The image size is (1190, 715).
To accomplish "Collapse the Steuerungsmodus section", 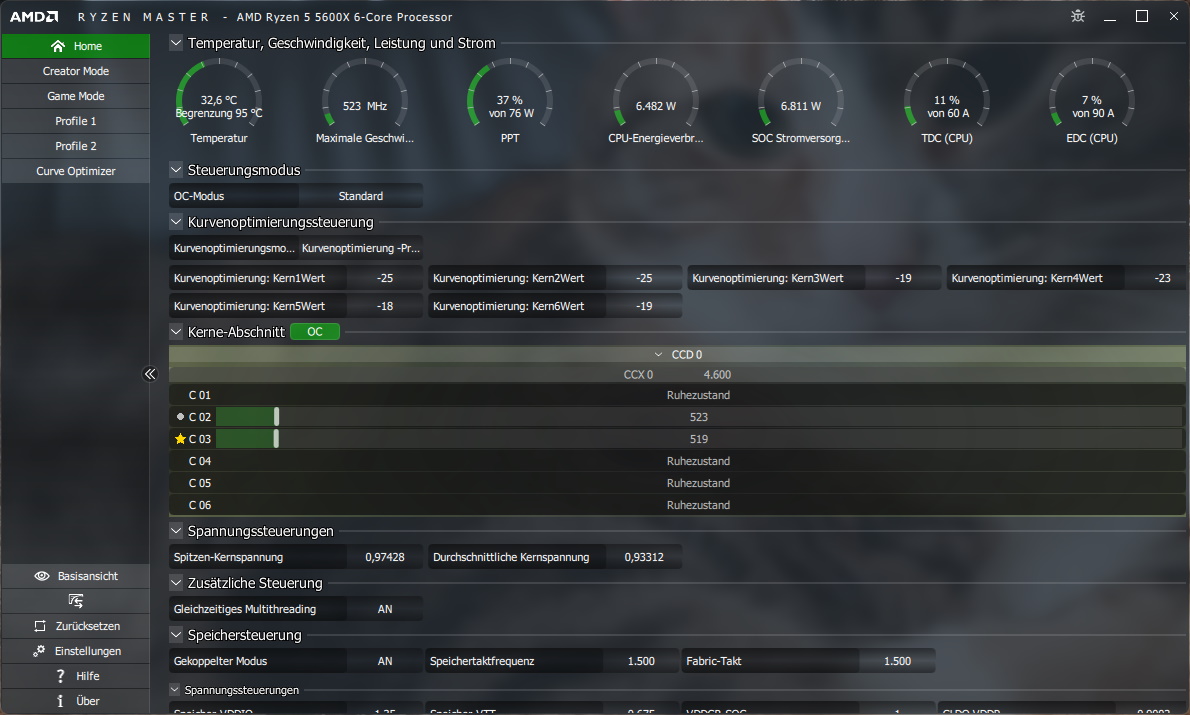I will (176, 170).
